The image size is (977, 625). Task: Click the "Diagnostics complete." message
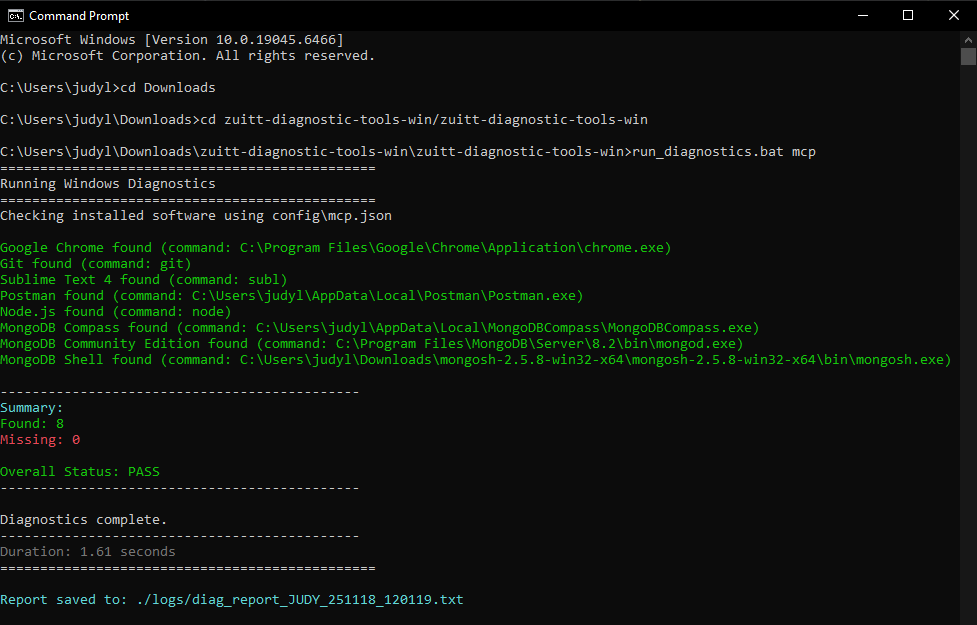84,520
